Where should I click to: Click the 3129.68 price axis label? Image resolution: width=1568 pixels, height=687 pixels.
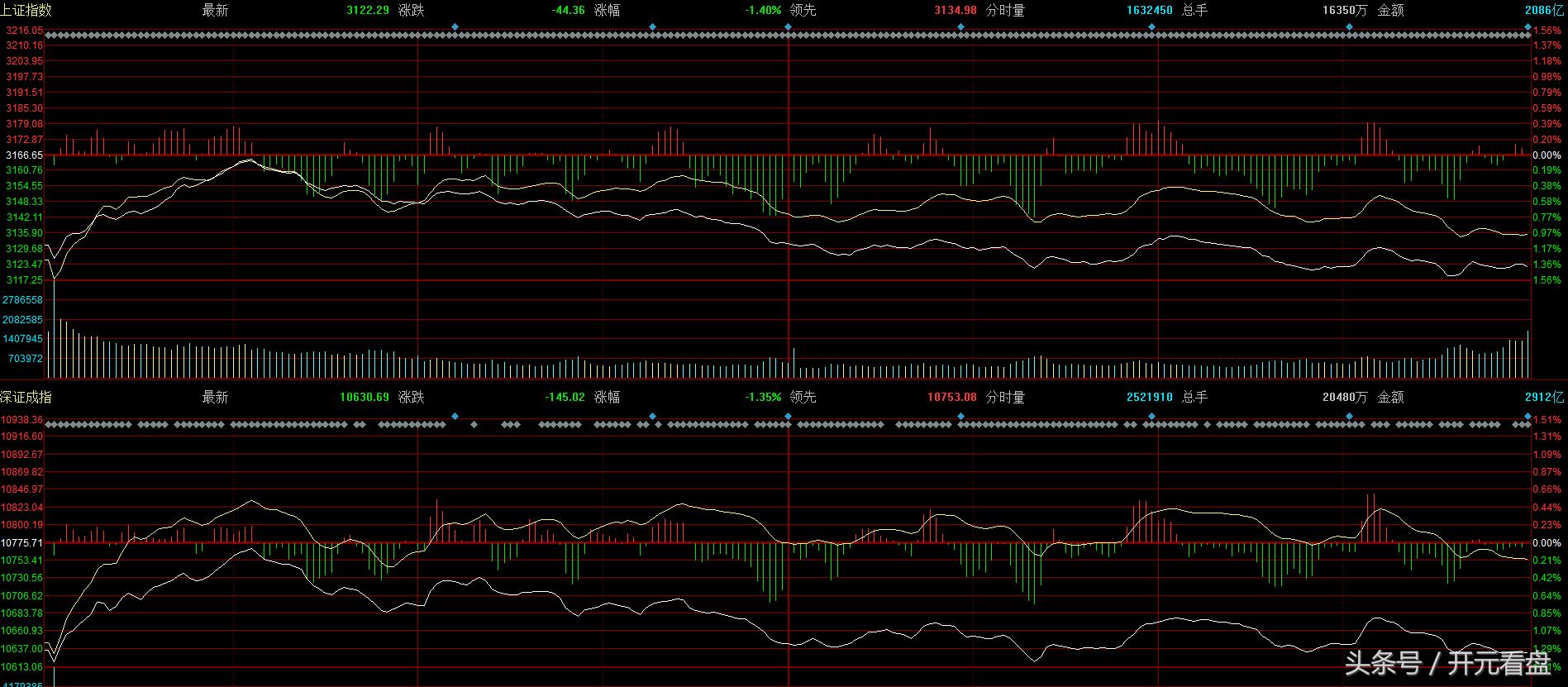point(24,249)
